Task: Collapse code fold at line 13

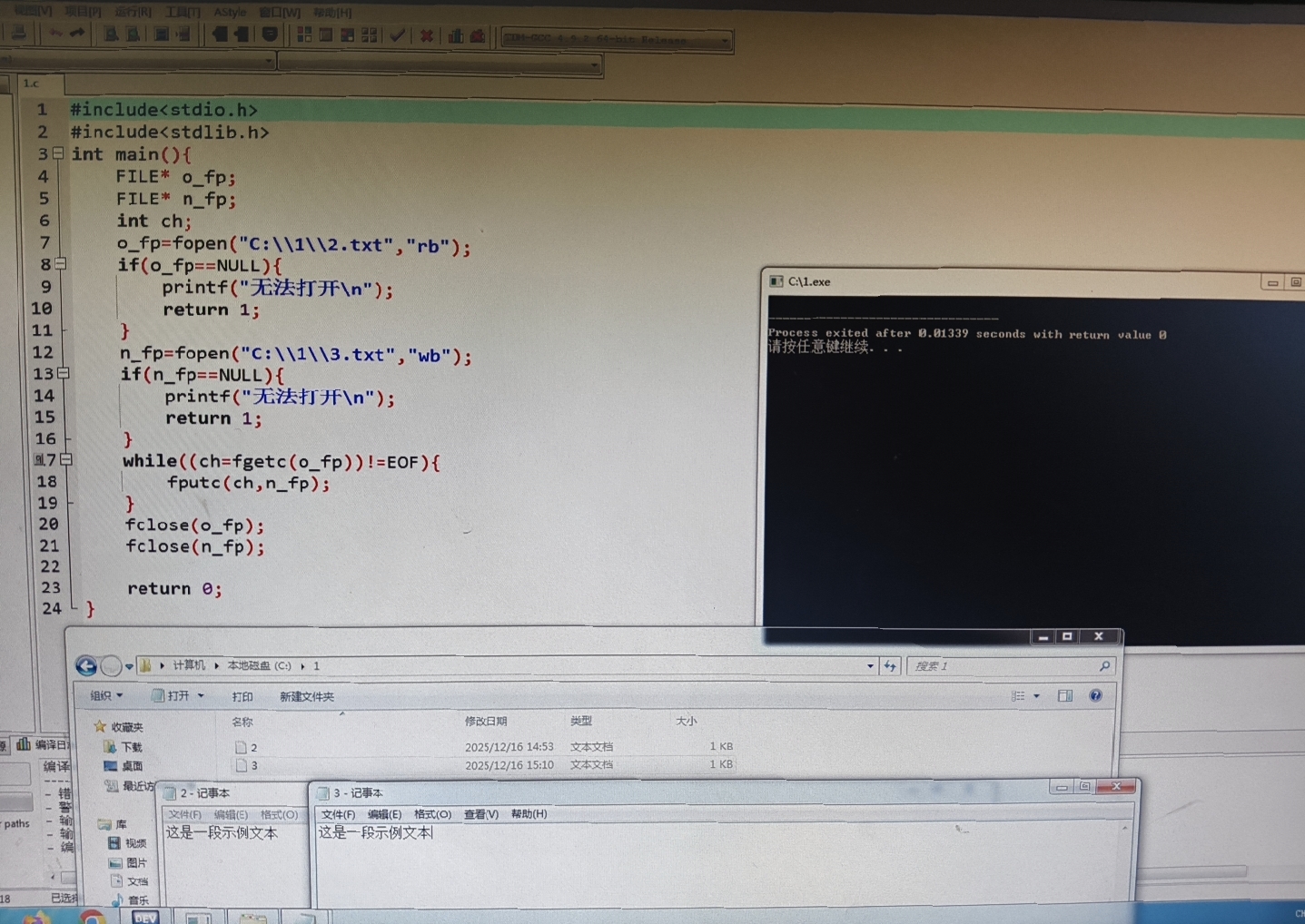Action: point(64,373)
